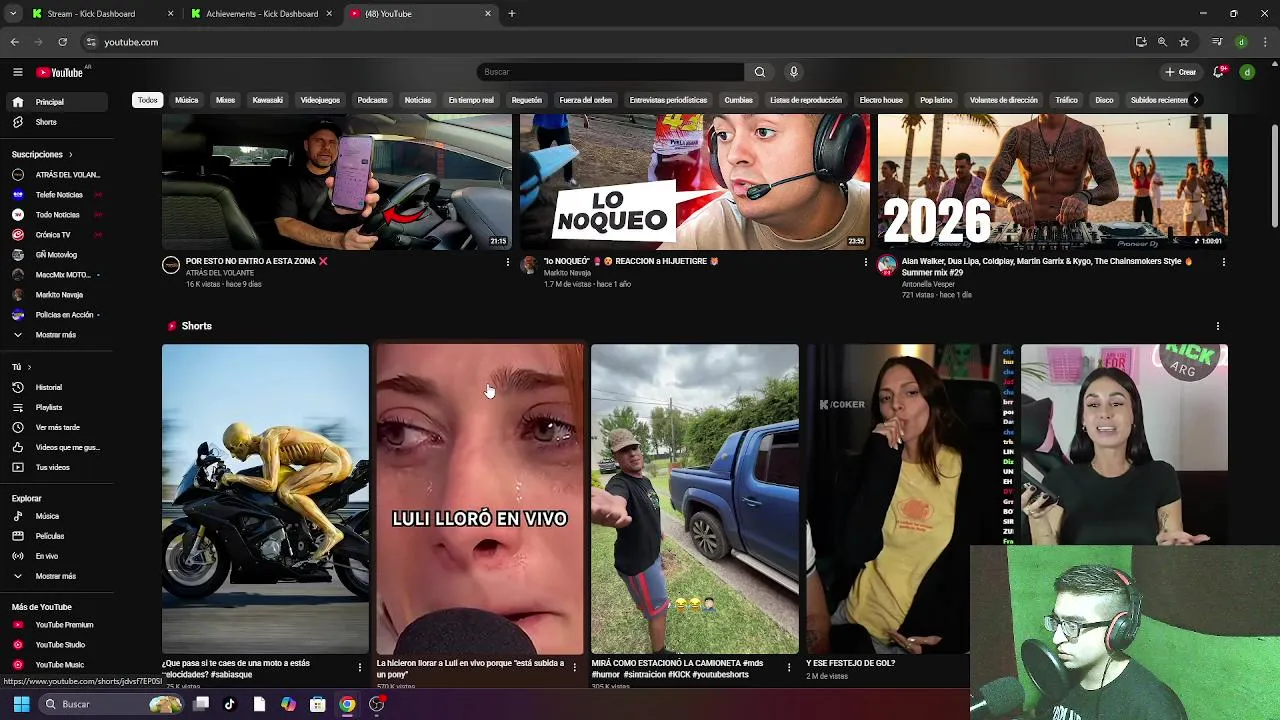The height and width of the screenshot is (720, 1280).
Task: Open Música under Explorar
Action: click(55, 516)
